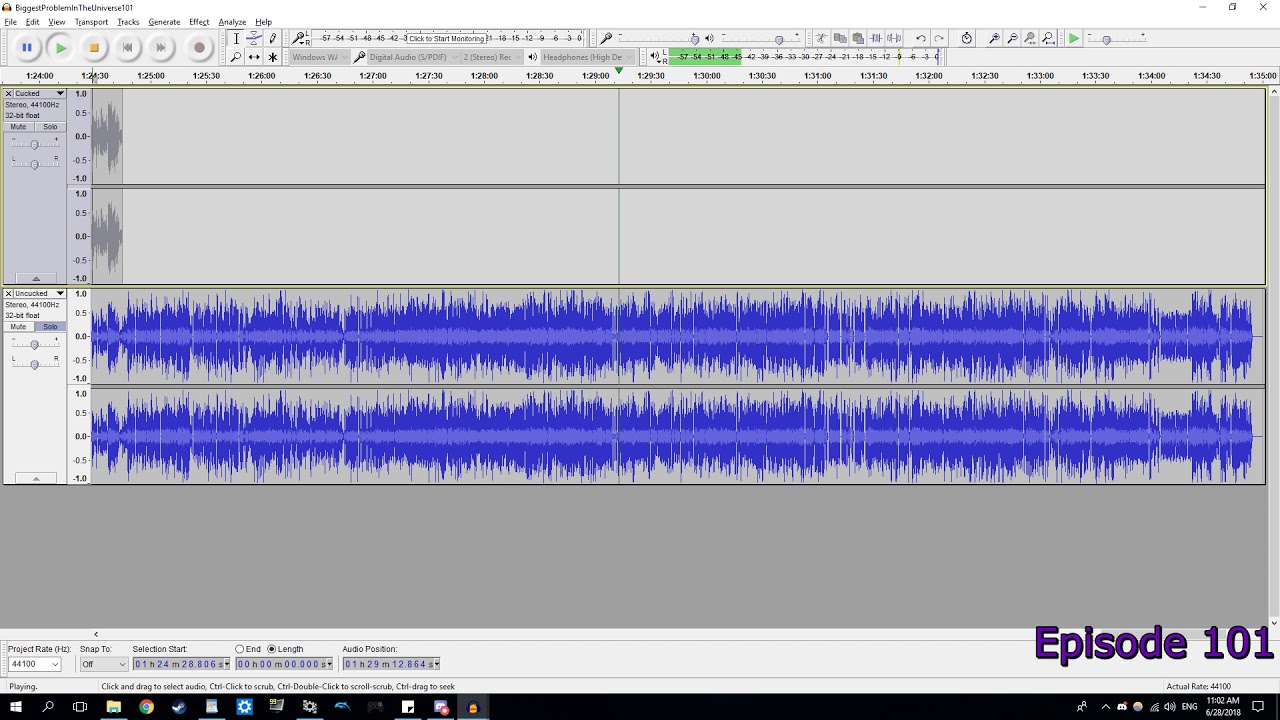Image resolution: width=1280 pixels, height=720 pixels.
Task: Open the Generate menu
Action: coord(164,22)
